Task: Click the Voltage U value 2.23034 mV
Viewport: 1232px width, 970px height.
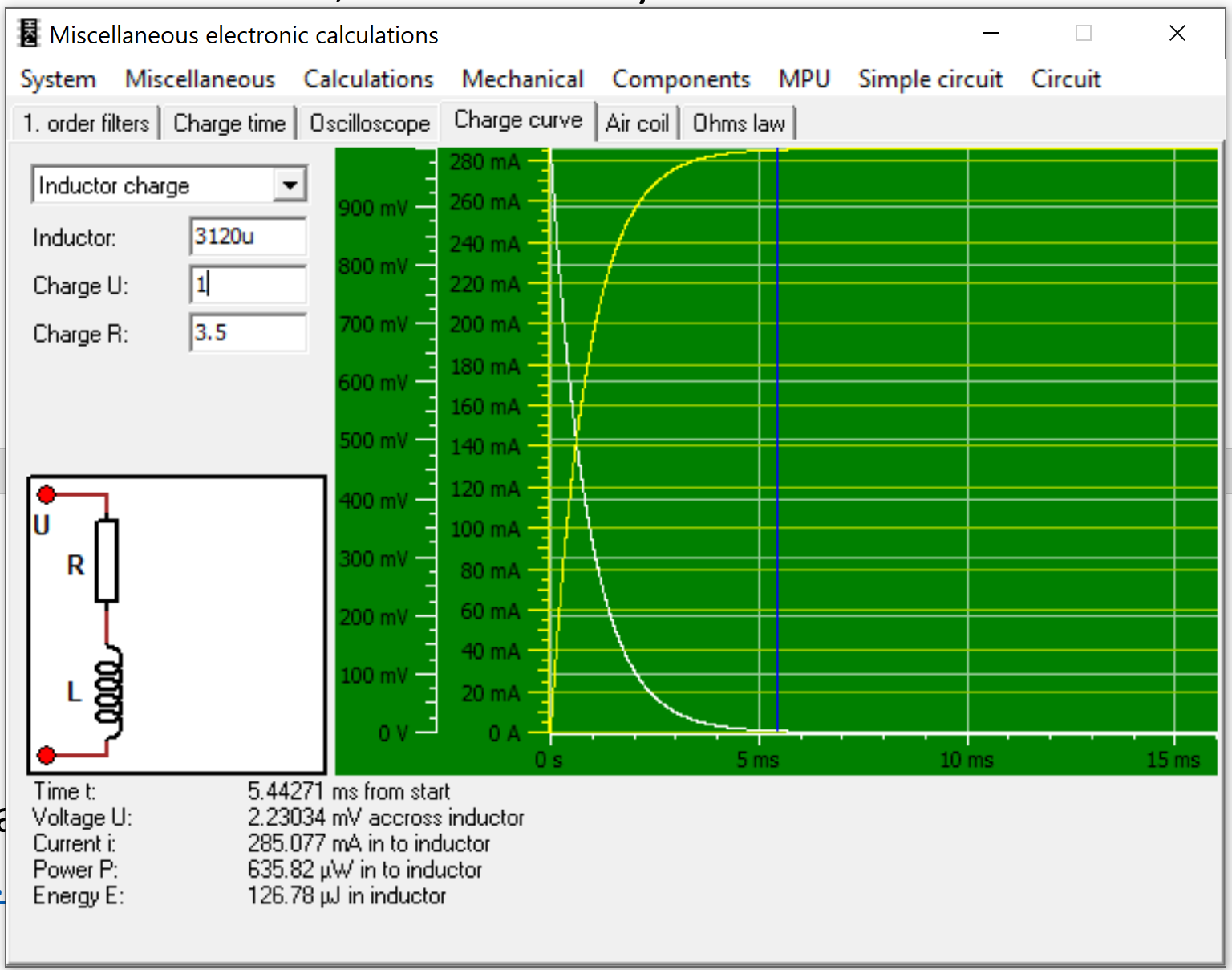Action: pos(305,818)
